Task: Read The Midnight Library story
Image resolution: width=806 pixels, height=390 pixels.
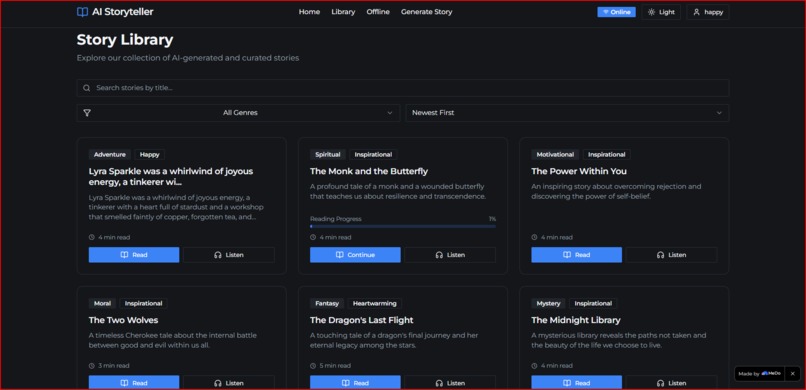Action: coord(577,383)
